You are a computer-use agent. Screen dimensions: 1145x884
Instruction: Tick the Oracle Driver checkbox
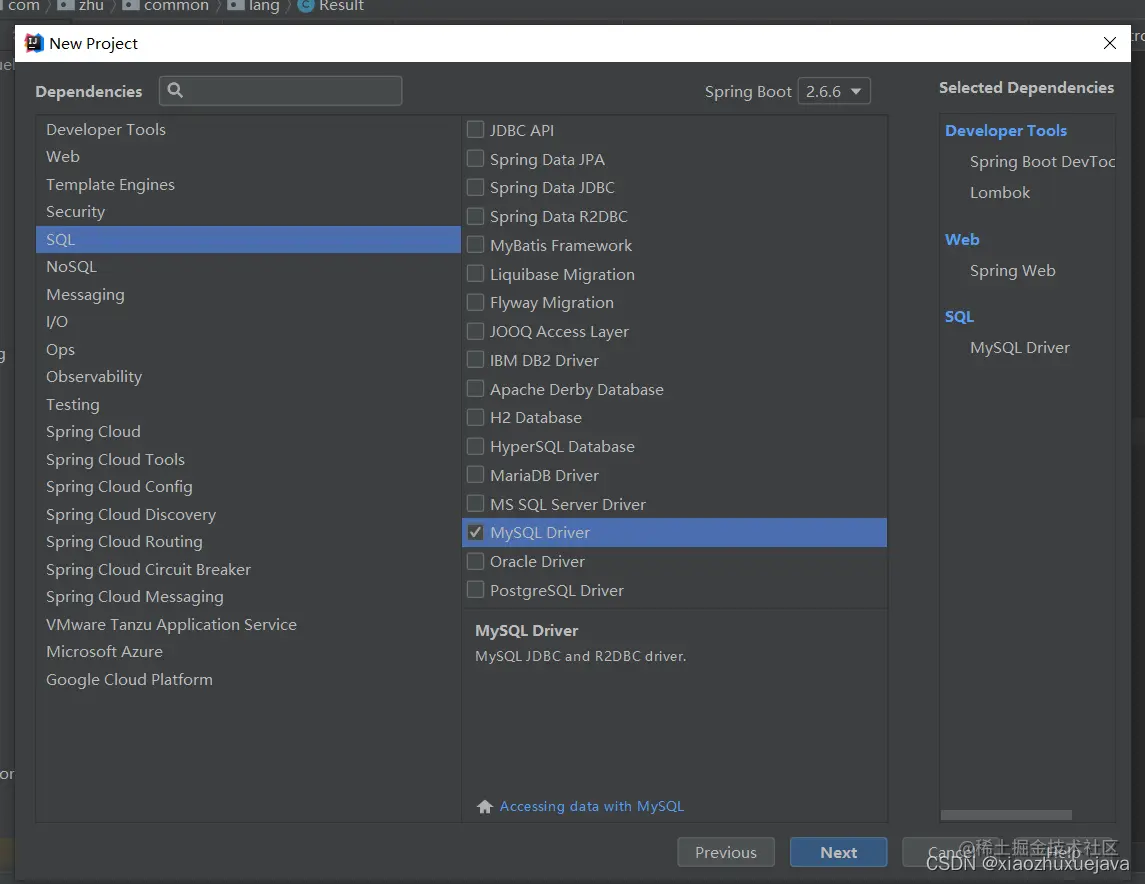[x=475, y=561]
